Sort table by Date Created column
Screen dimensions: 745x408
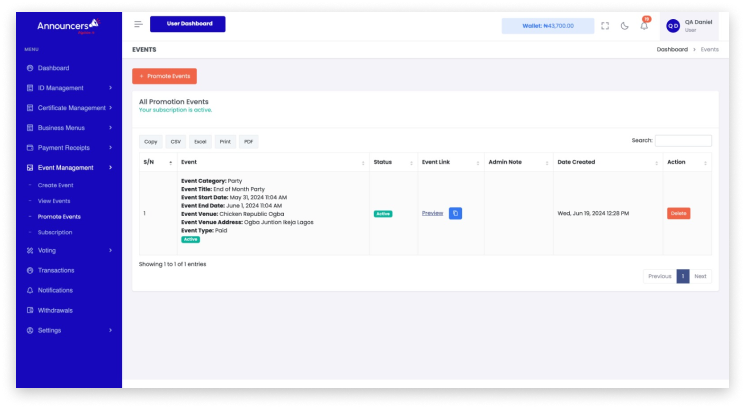tap(605, 162)
